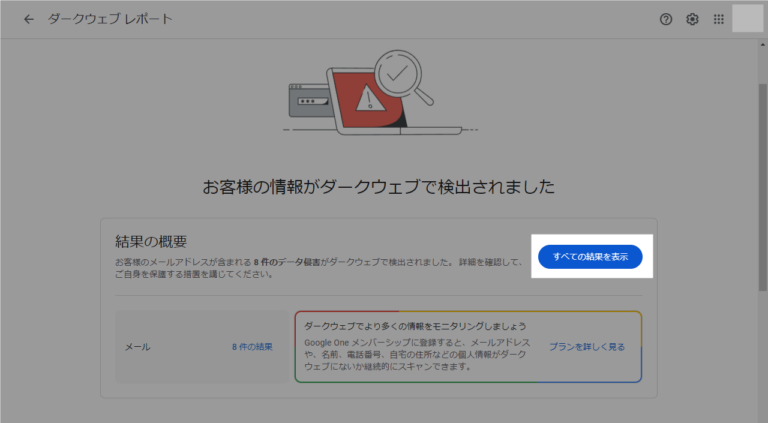Click the password field window illustration

click(310, 100)
